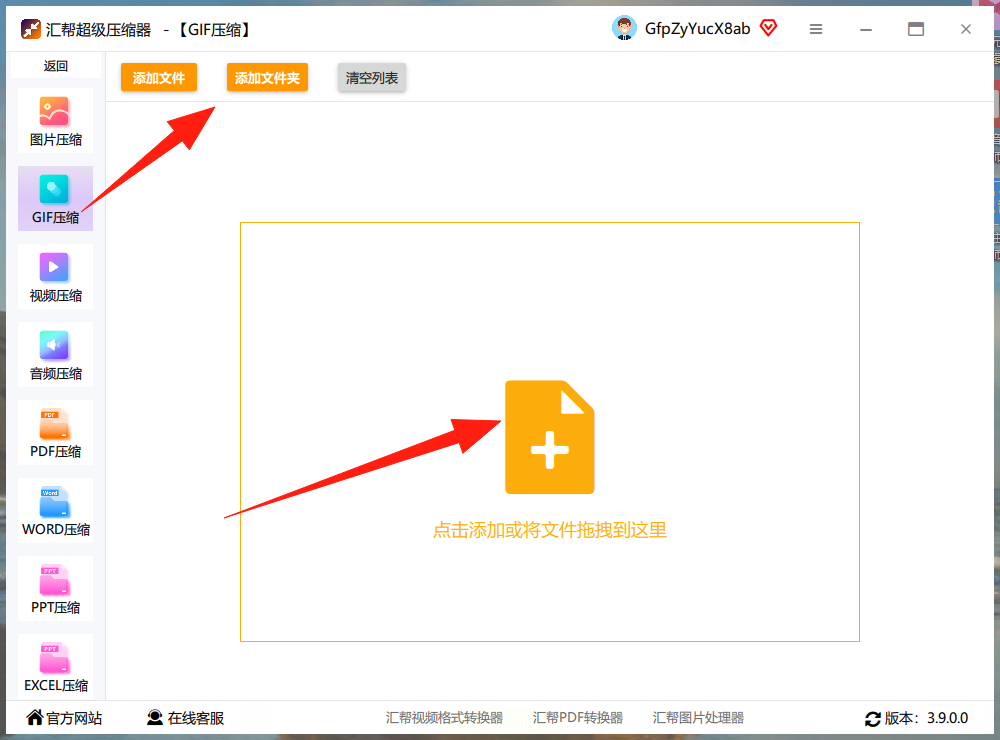
Task: Contact 在线客服 online support
Action: [x=186, y=718]
